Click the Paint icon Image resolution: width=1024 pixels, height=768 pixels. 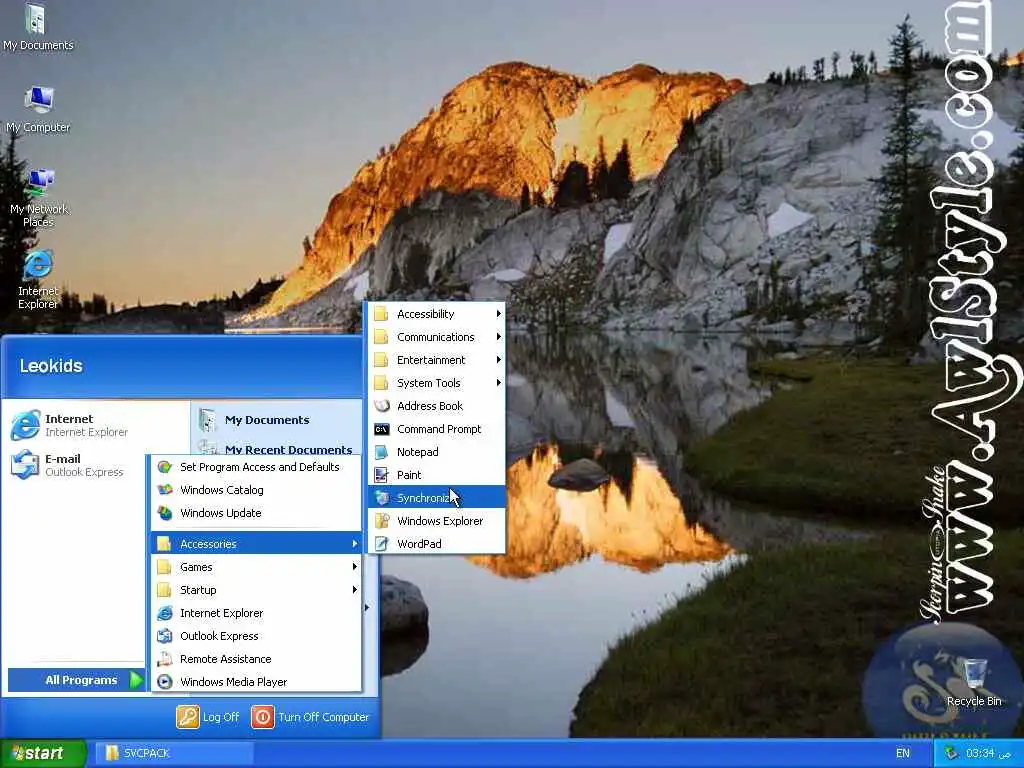(382, 475)
